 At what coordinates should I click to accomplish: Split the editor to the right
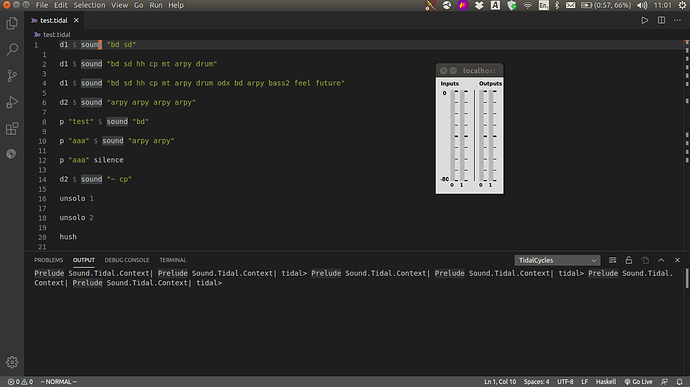pos(661,20)
